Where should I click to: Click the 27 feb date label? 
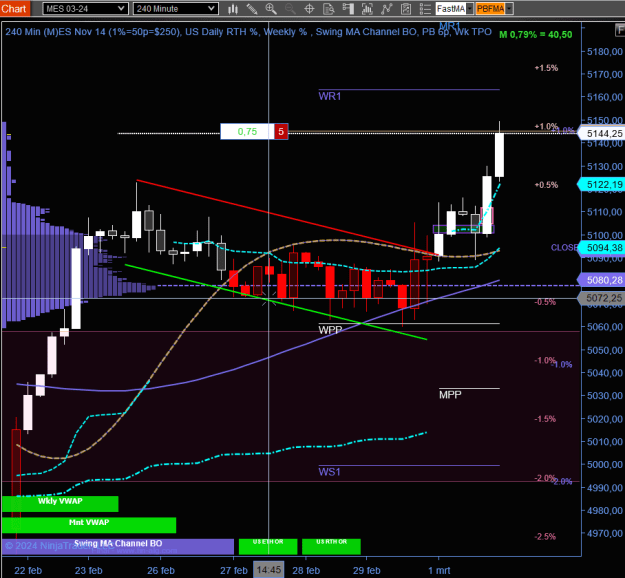(234, 570)
